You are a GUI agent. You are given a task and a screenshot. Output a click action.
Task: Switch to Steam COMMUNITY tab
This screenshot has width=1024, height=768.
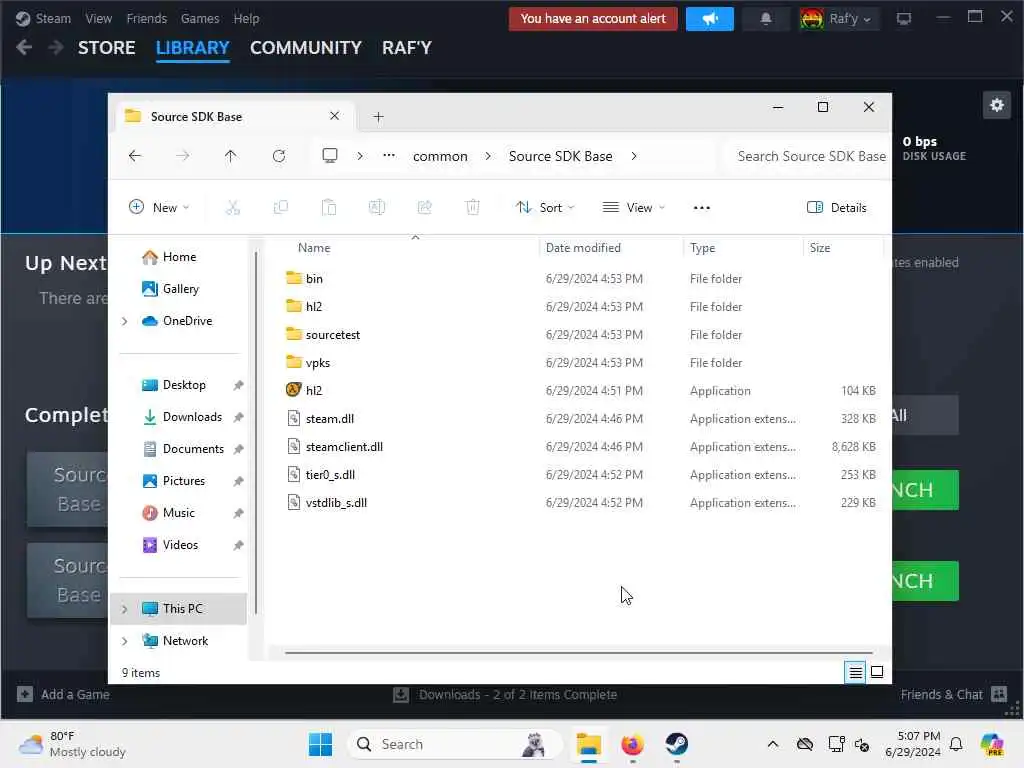(306, 48)
